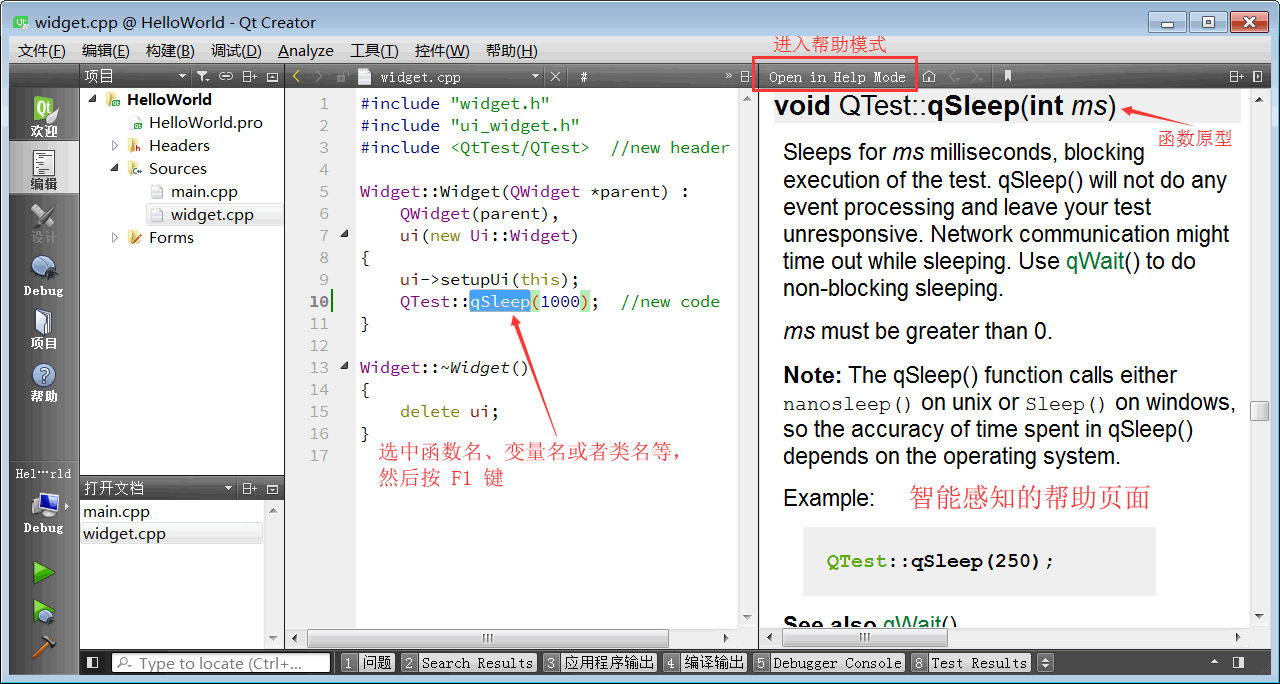
Task: Build project with hammer icon
Action: (43, 647)
